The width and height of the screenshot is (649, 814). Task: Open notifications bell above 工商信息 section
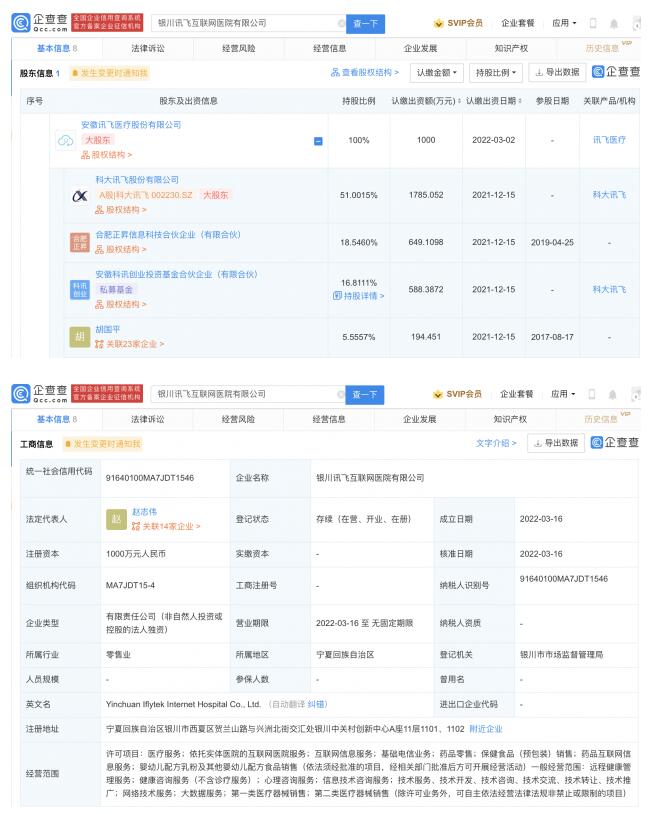click(x=613, y=395)
